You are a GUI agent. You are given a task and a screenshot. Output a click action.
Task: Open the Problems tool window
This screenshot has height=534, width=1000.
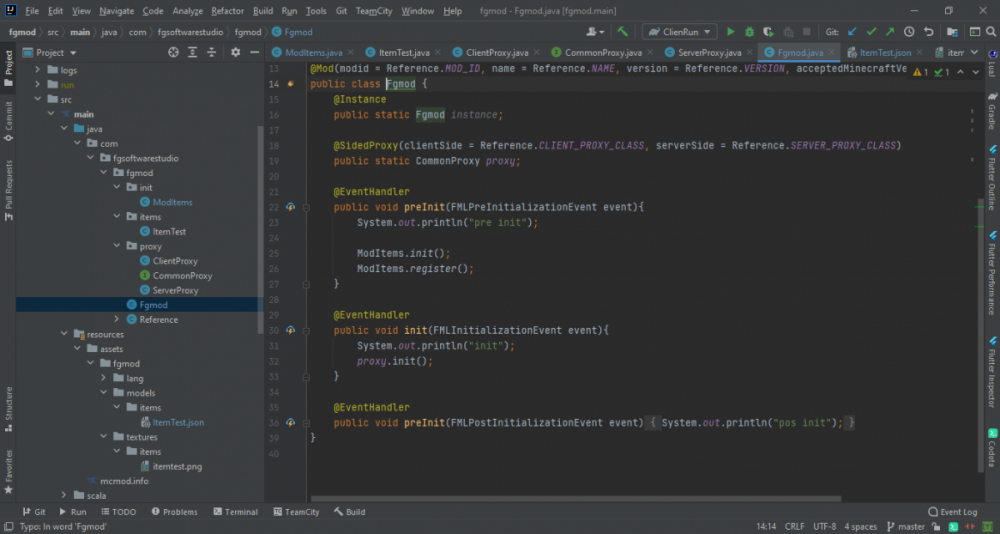(175, 512)
